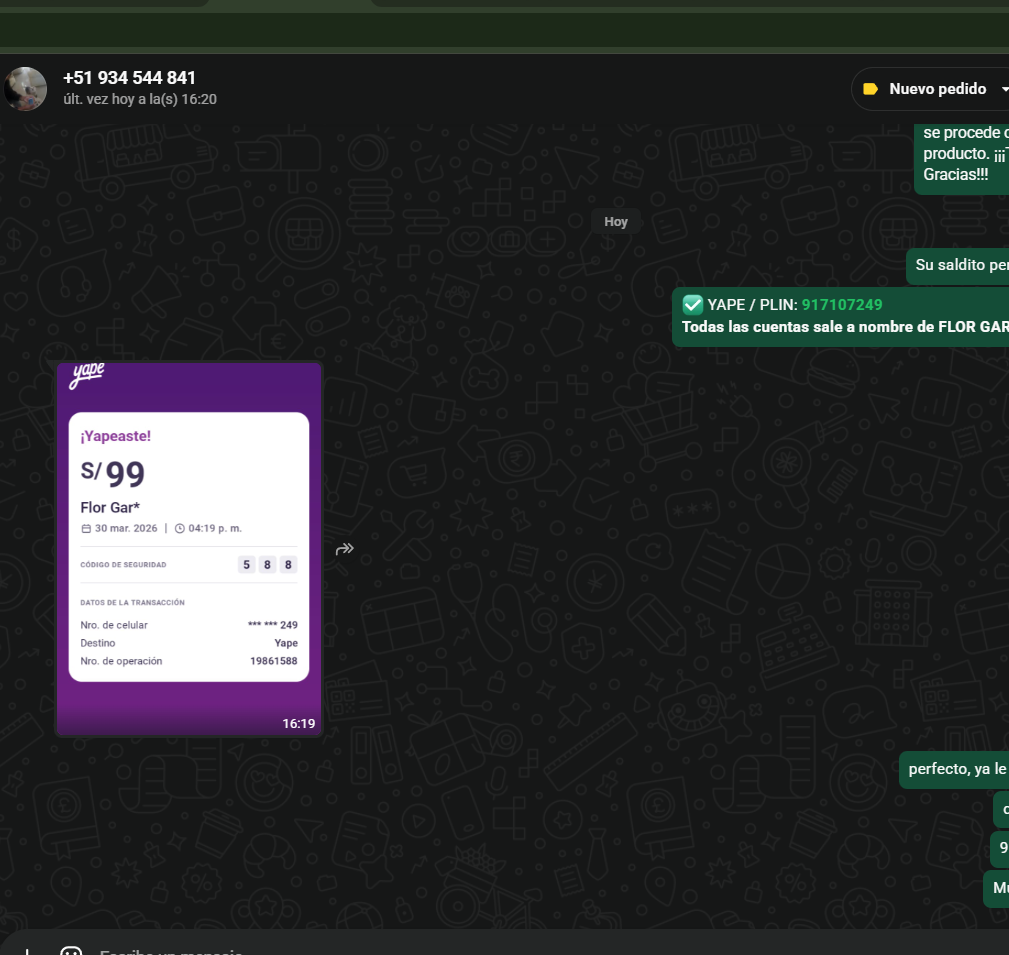Screen dimensions: 1009x955
Task: Open the phone number link 917107249
Action: (x=842, y=305)
